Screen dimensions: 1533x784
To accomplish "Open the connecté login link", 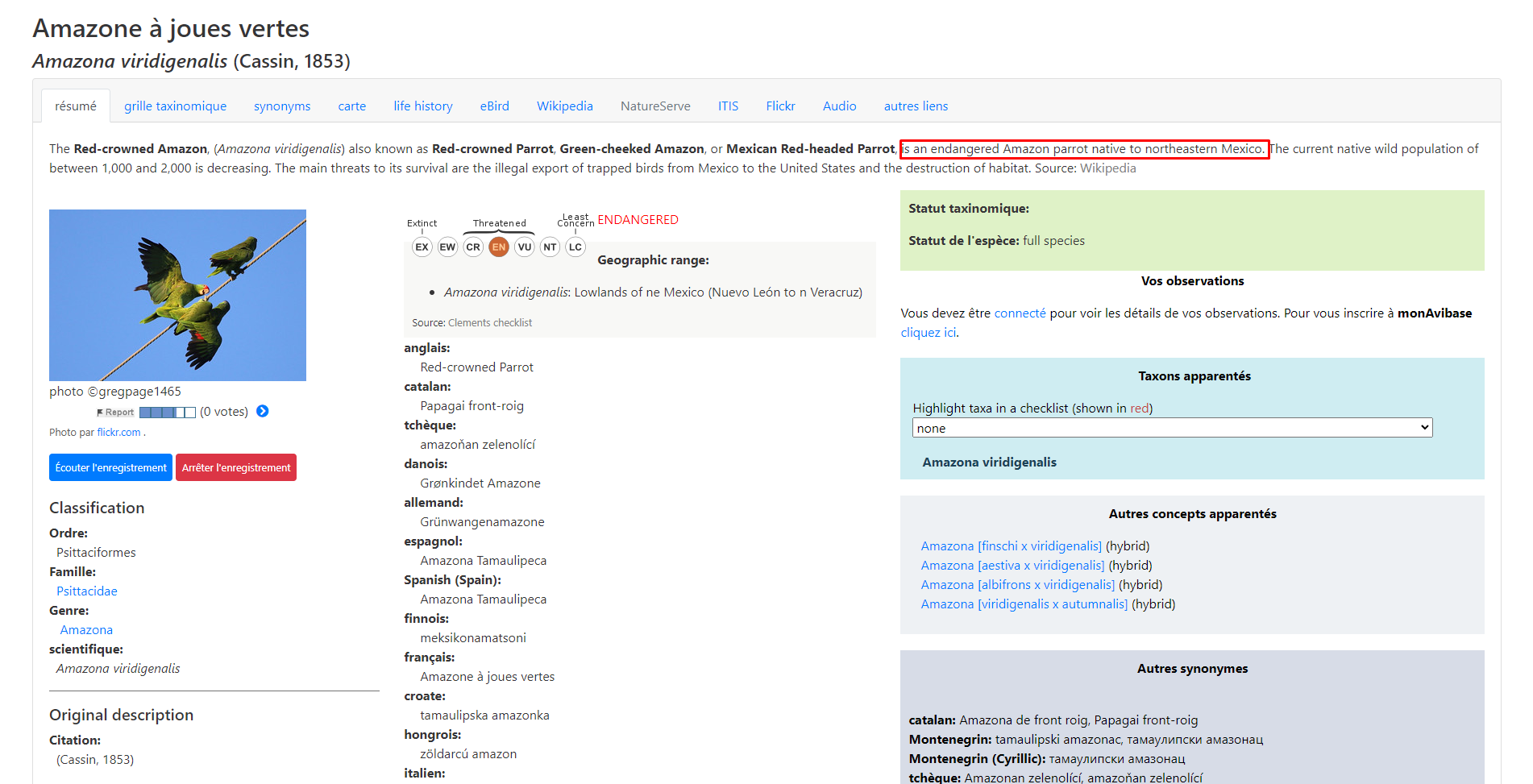I will point(1020,313).
